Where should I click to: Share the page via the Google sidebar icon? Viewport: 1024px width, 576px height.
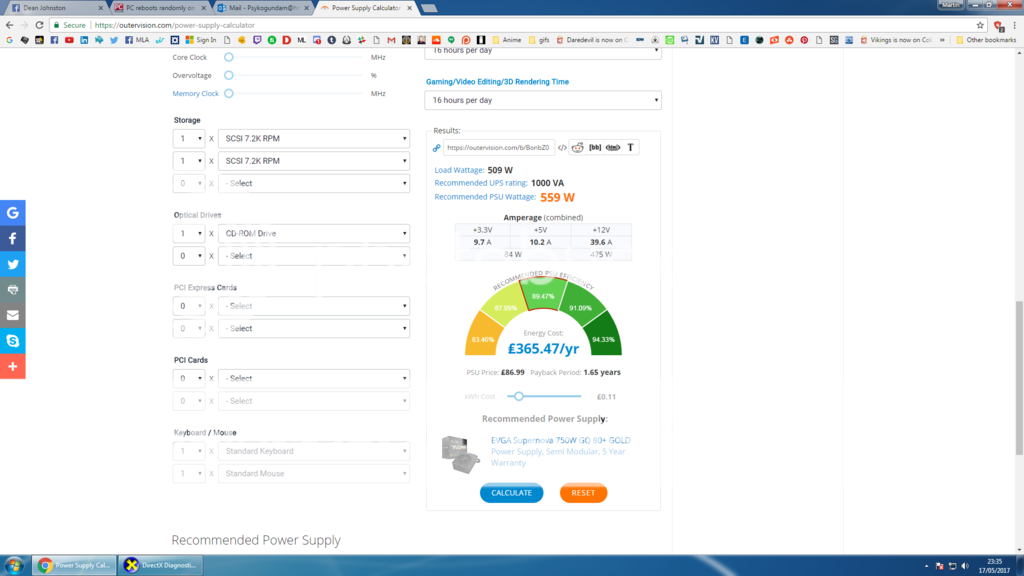coord(13,212)
